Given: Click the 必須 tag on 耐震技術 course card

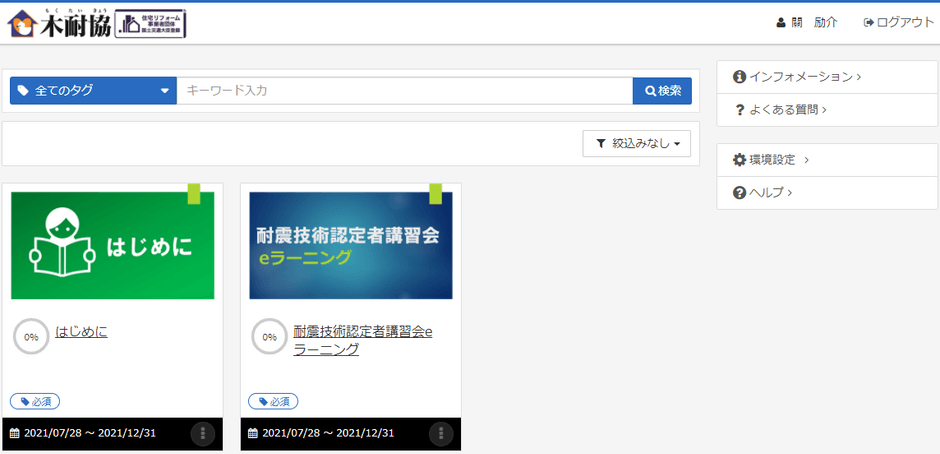Looking at the screenshot, I should [x=273, y=401].
